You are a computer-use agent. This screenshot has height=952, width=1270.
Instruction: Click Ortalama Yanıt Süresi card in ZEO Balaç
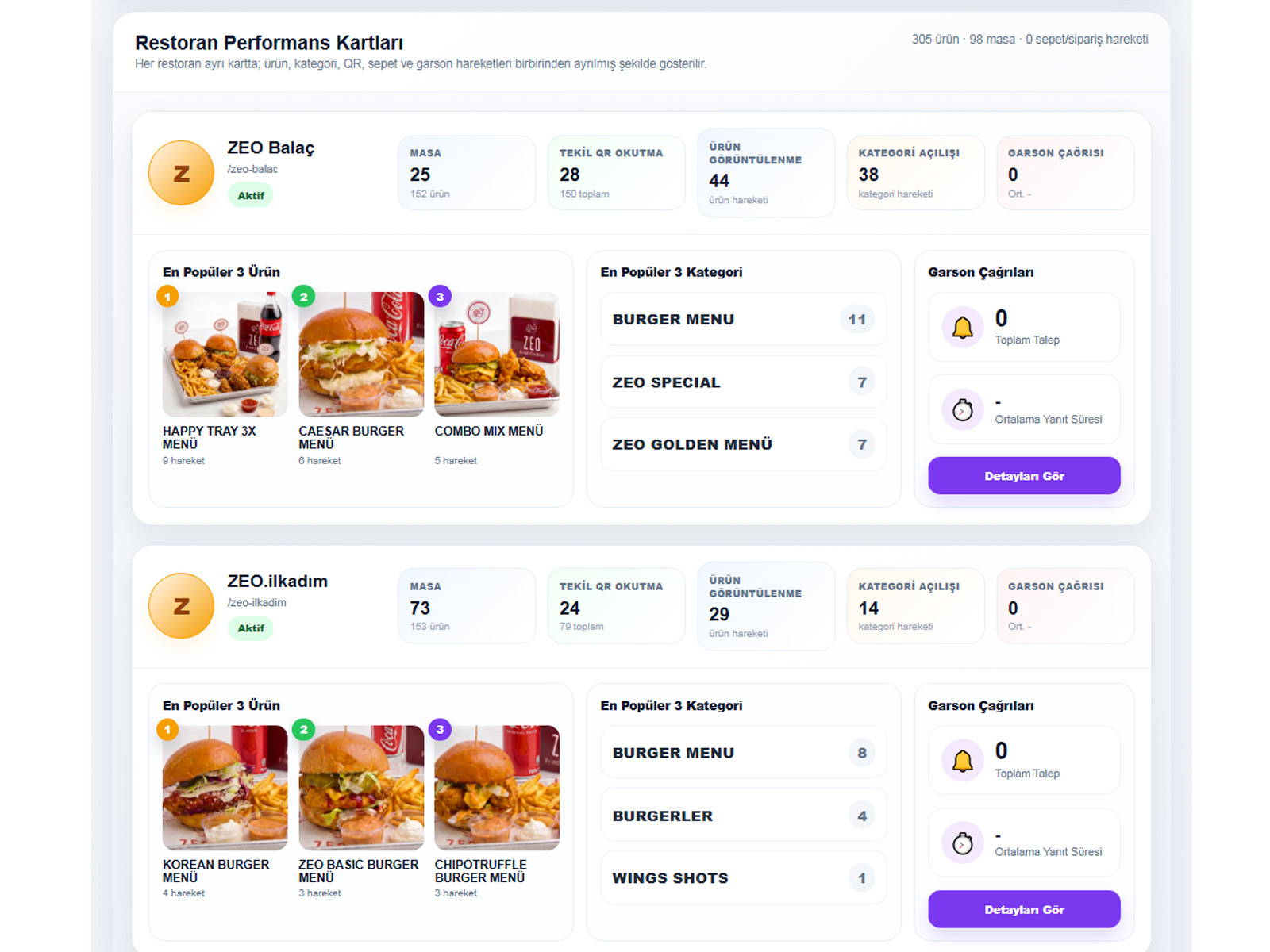coord(1024,409)
